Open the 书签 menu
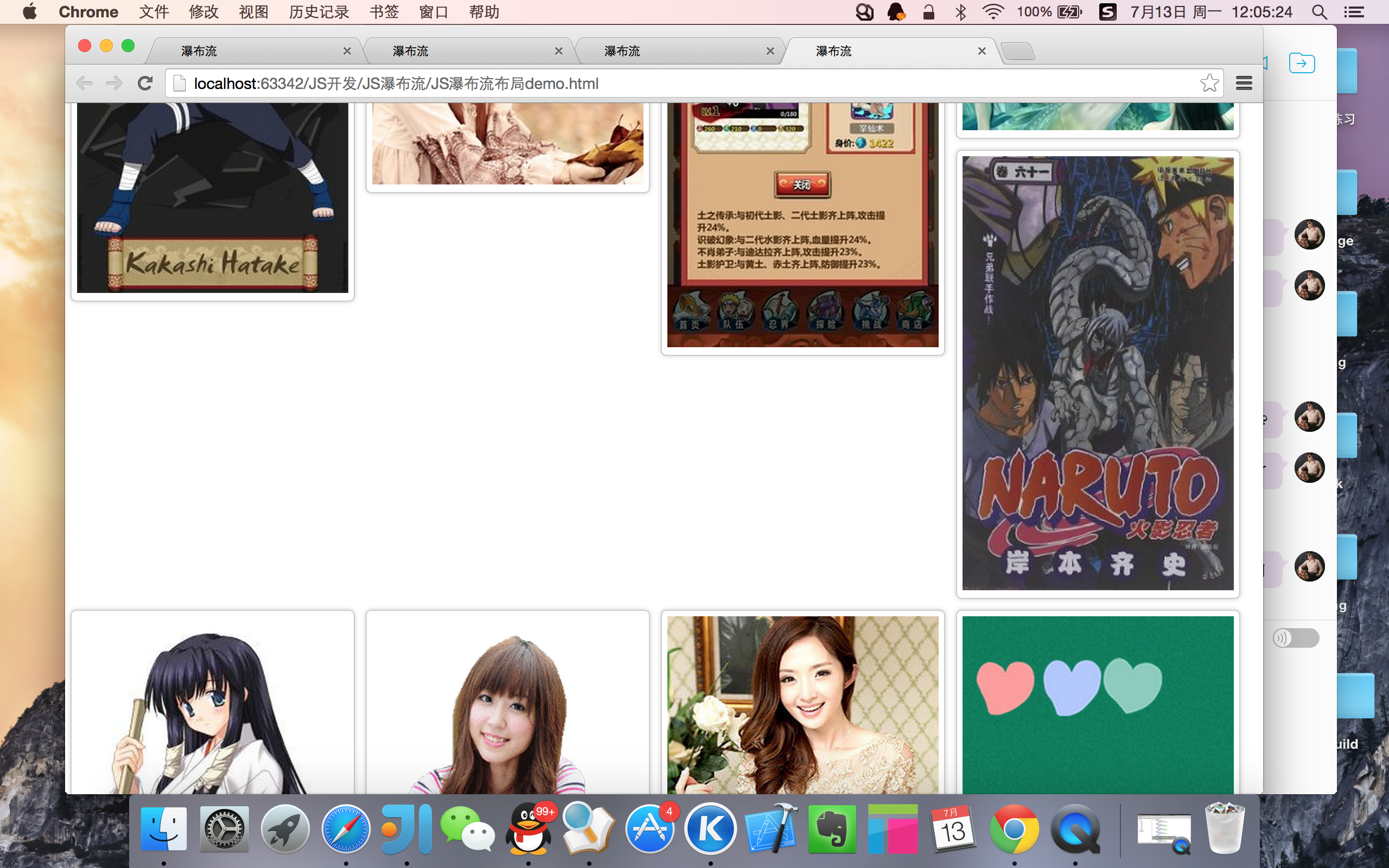The width and height of the screenshot is (1389, 868). [x=384, y=12]
